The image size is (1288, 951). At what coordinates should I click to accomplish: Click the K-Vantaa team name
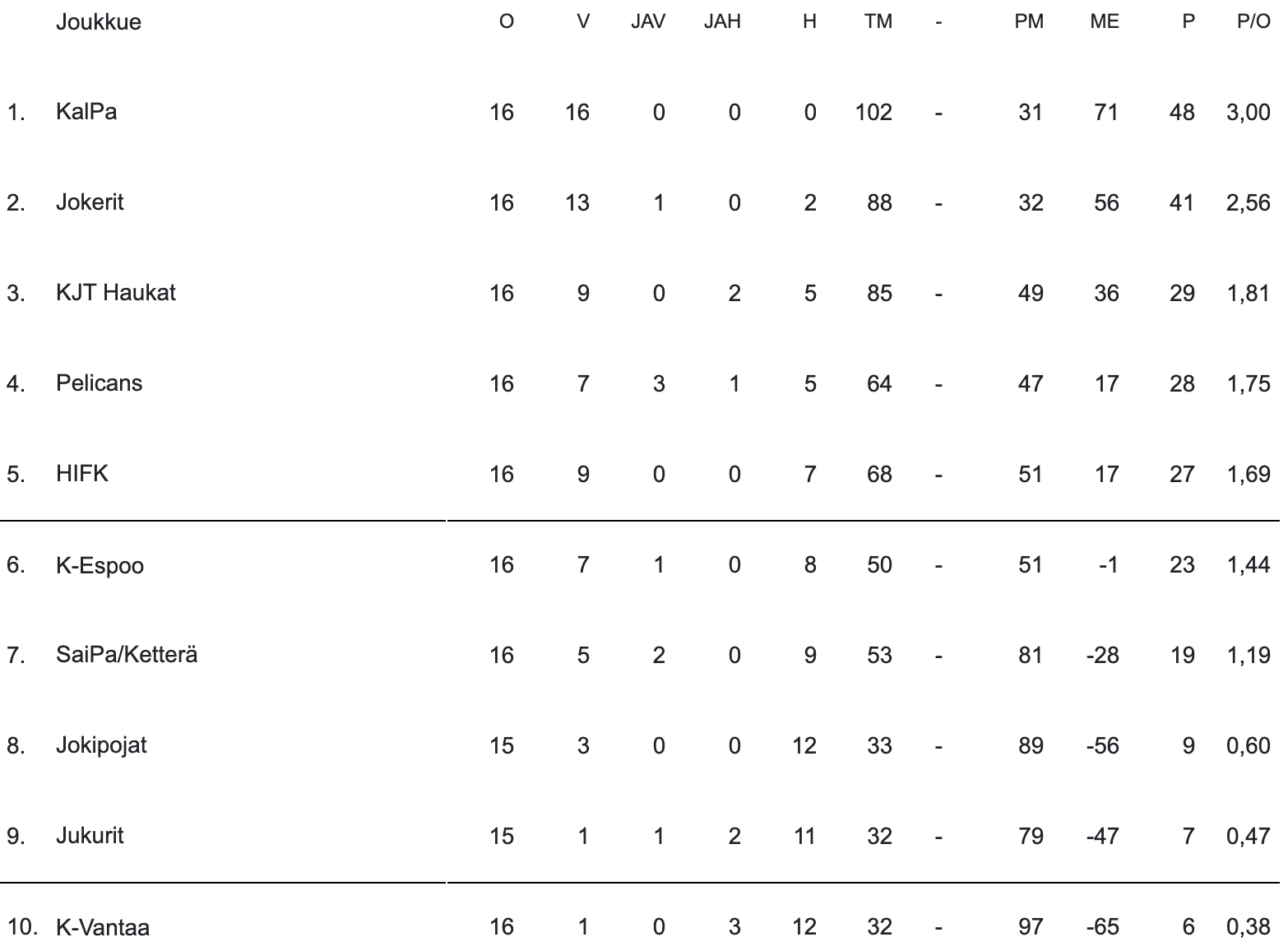tap(103, 928)
